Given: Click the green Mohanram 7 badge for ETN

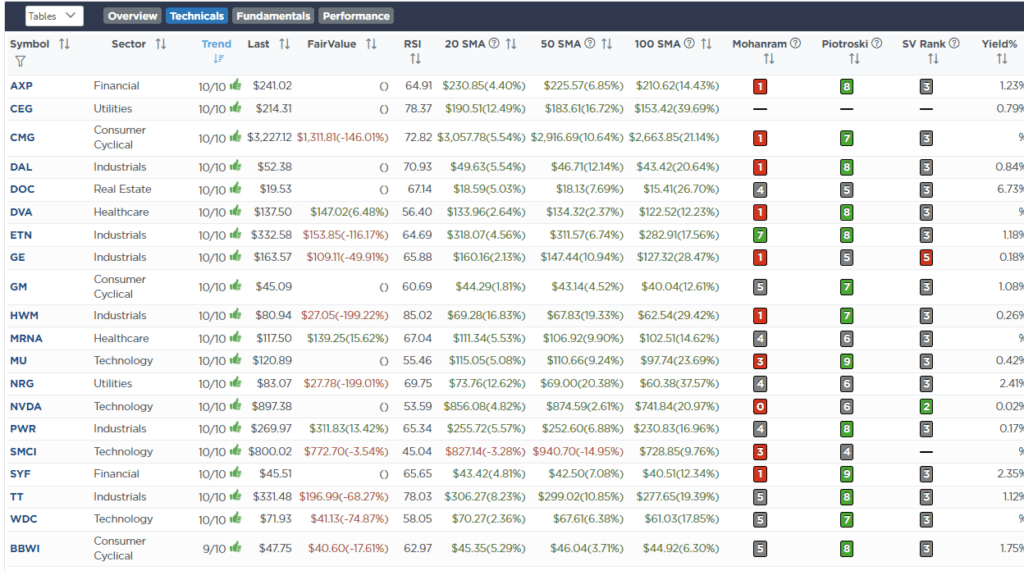Looking at the screenshot, I should [x=760, y=235].
